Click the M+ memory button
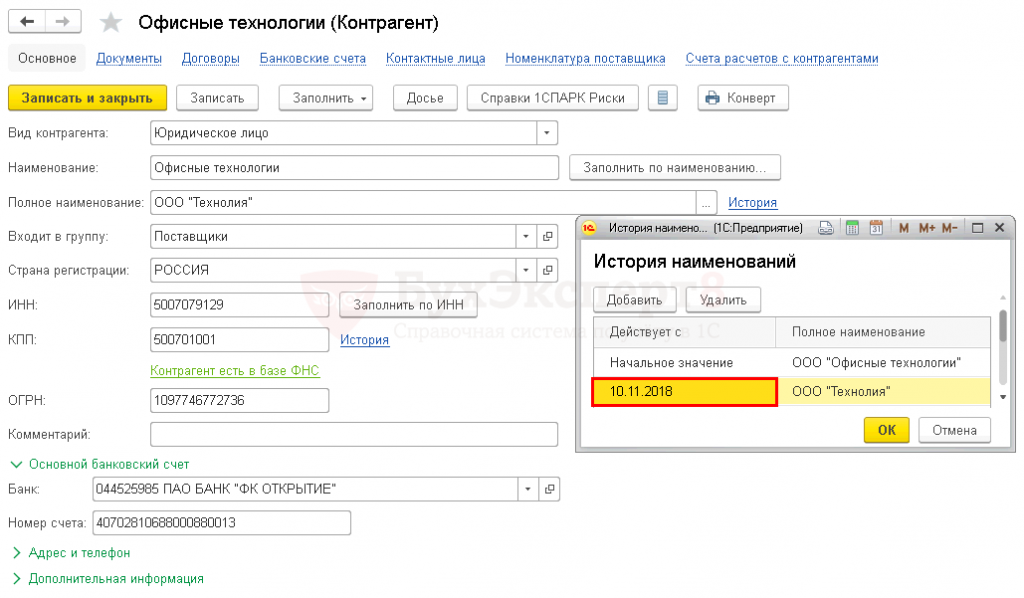The image size is (1024, 598). click(x=927, y=228)
